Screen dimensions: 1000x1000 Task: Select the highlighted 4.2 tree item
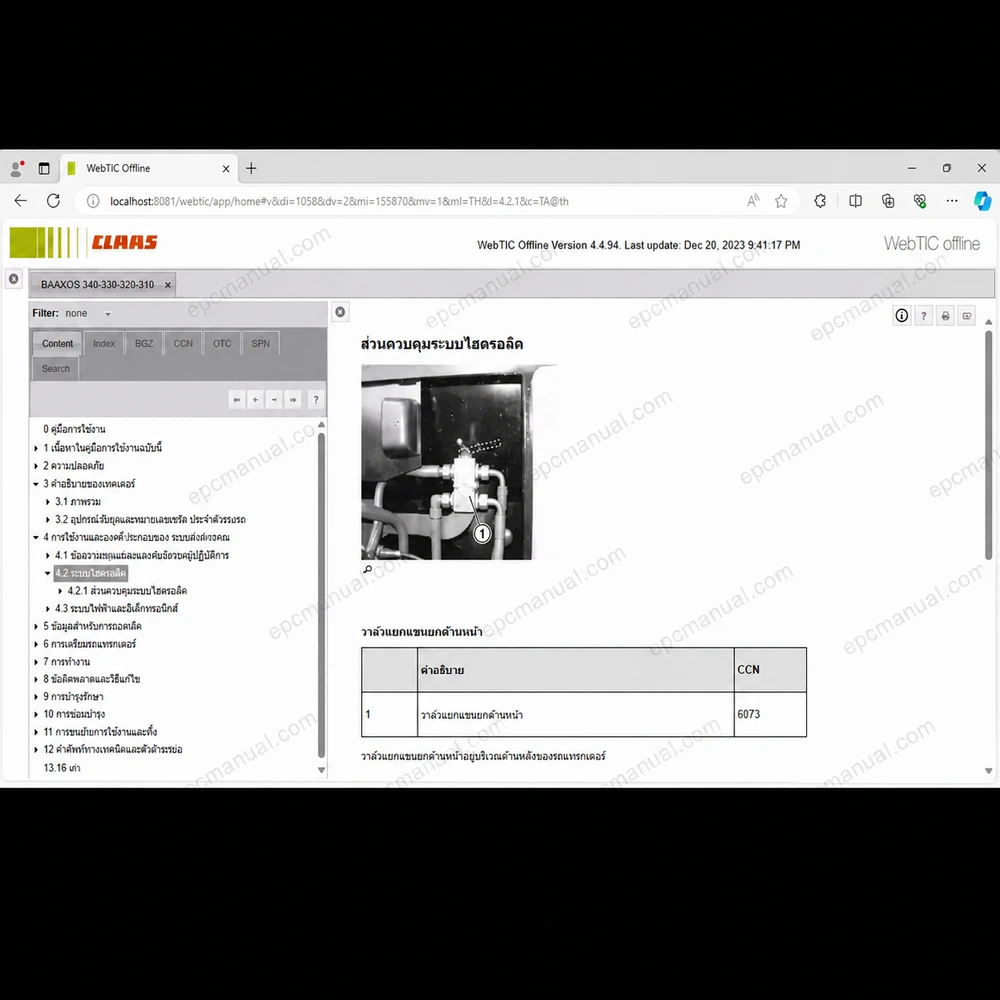[91, 573]
